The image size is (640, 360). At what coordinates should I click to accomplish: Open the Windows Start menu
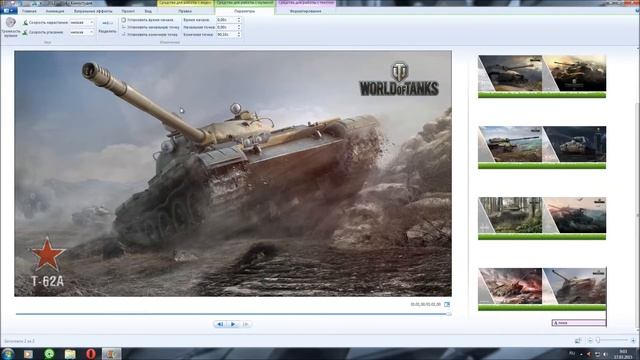[x=8, y=354]
